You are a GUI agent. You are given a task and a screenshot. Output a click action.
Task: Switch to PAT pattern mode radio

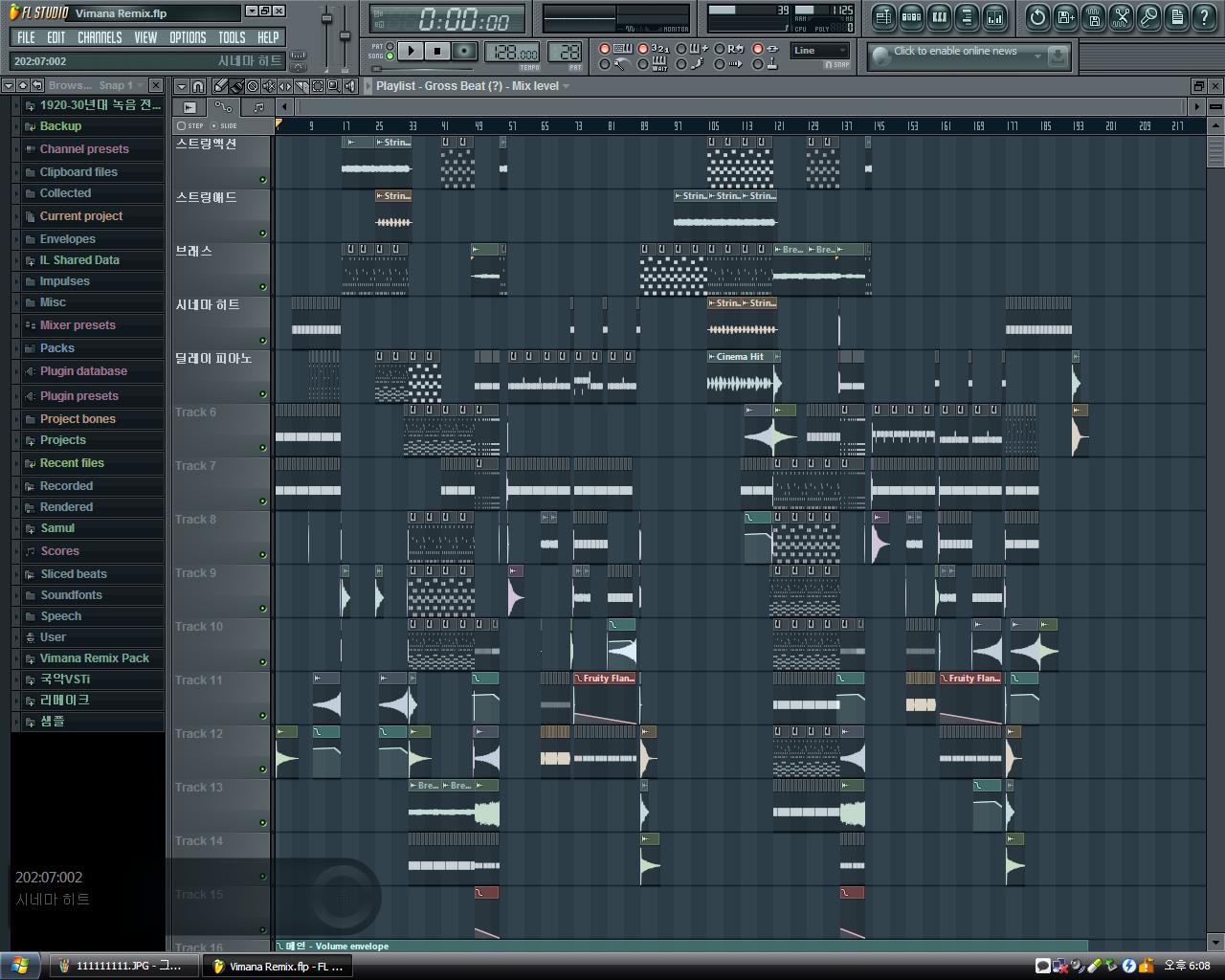tap(390, 46)
